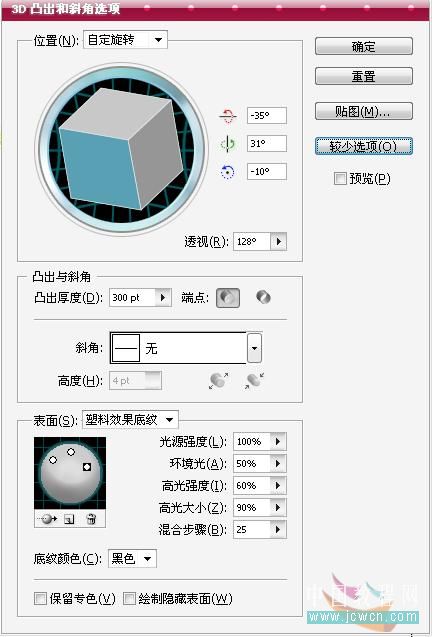Select the bevel extent in icon
This screenshot has width=432, height=637.
(x=254, y=381)
